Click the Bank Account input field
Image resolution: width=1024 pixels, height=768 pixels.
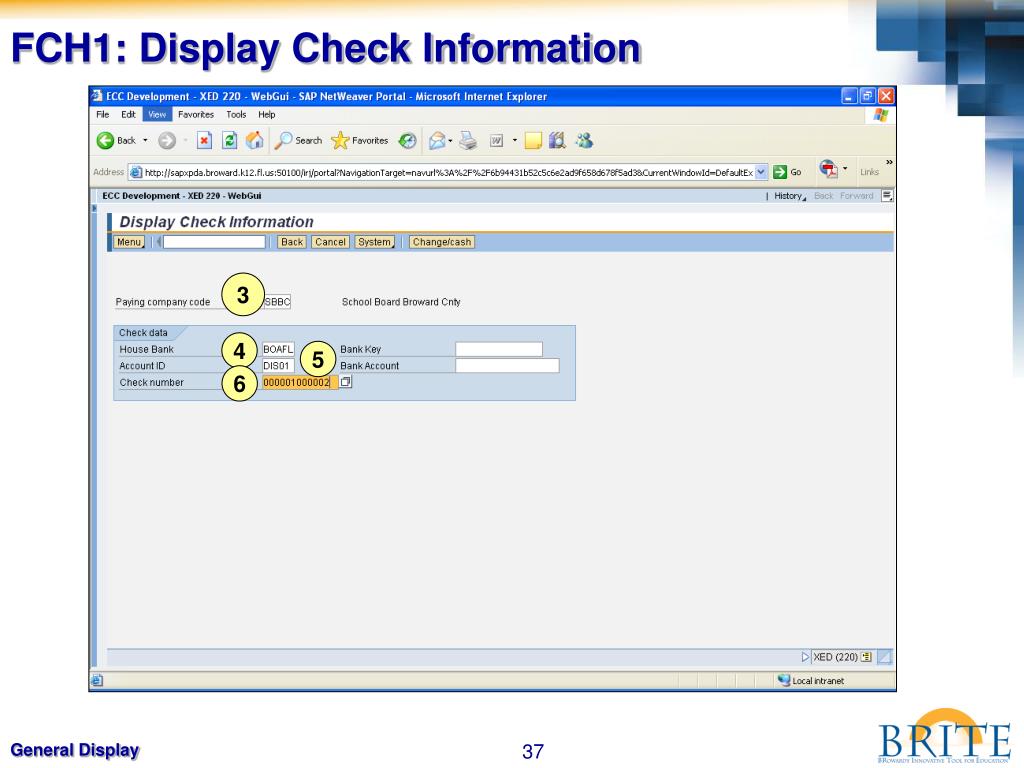(x=507, y=366)
